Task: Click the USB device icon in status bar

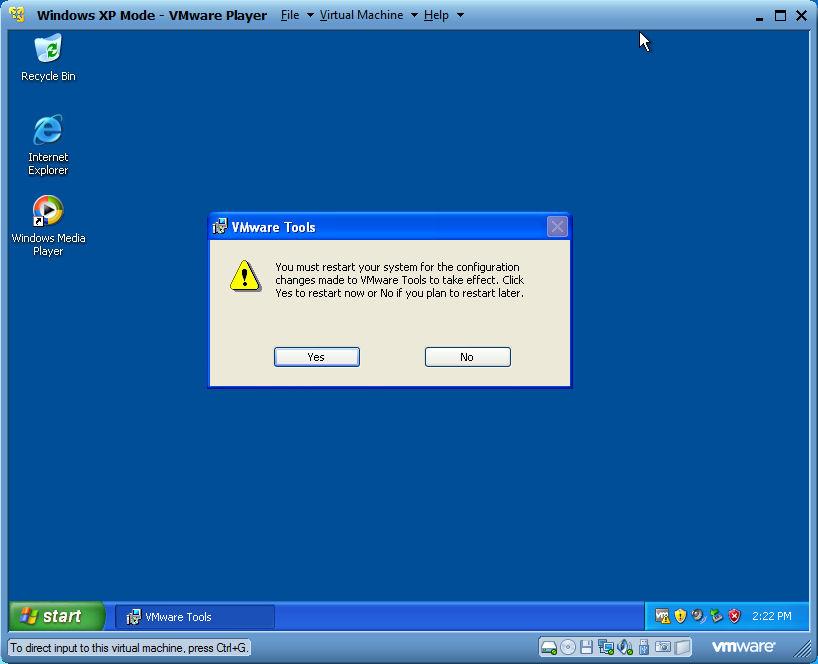Action: coord(644,647)
